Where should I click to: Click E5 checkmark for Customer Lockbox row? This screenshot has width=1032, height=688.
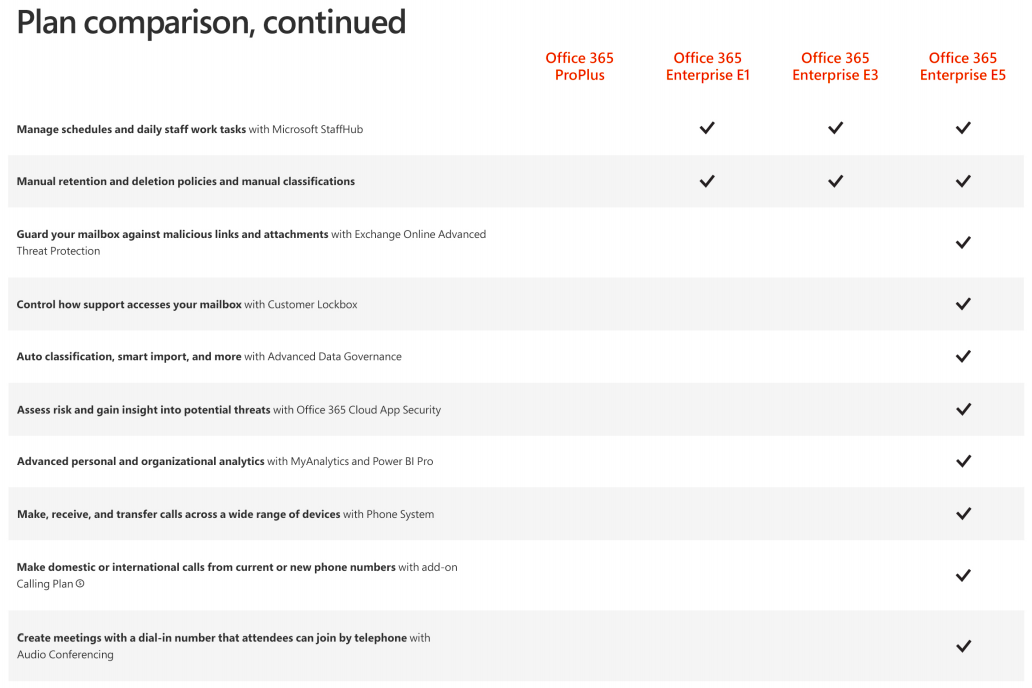963,304
